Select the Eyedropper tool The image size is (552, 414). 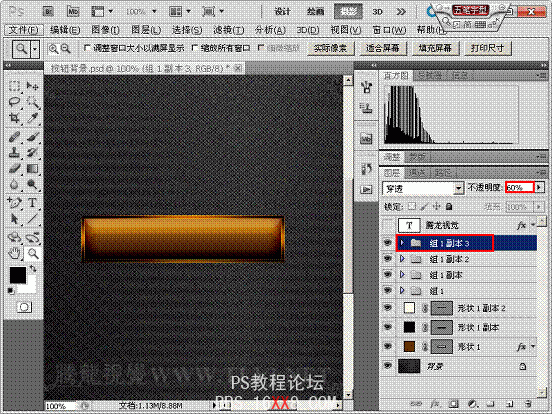coord(32,118)
